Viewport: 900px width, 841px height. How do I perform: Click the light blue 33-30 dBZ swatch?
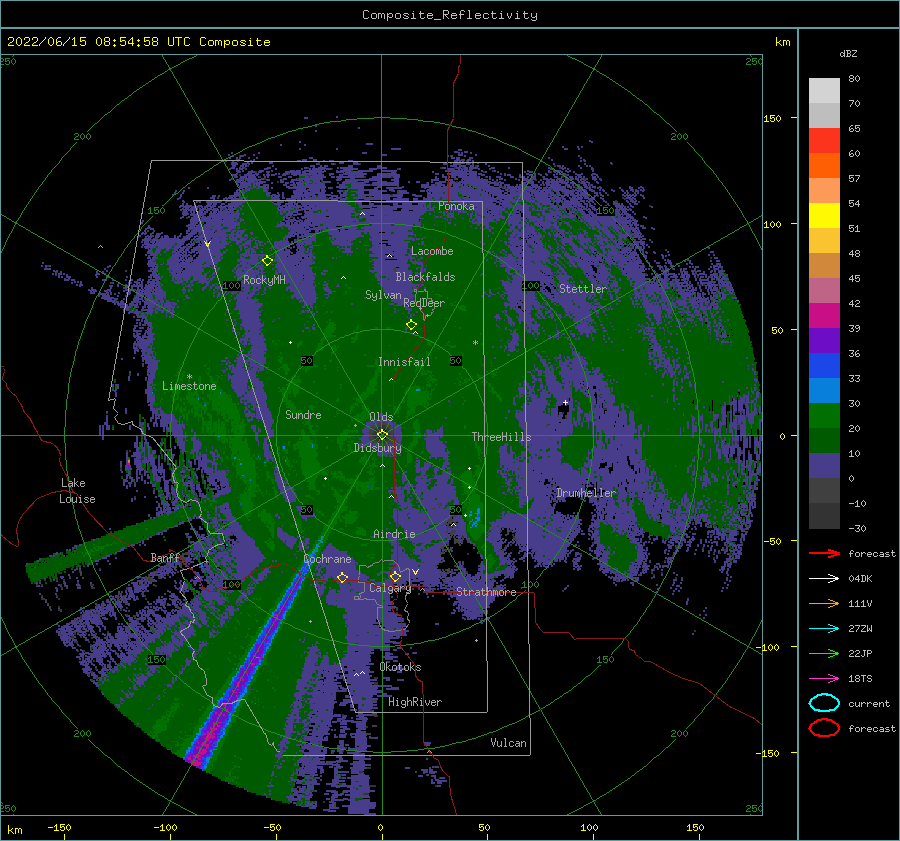(x=824, y=391)
